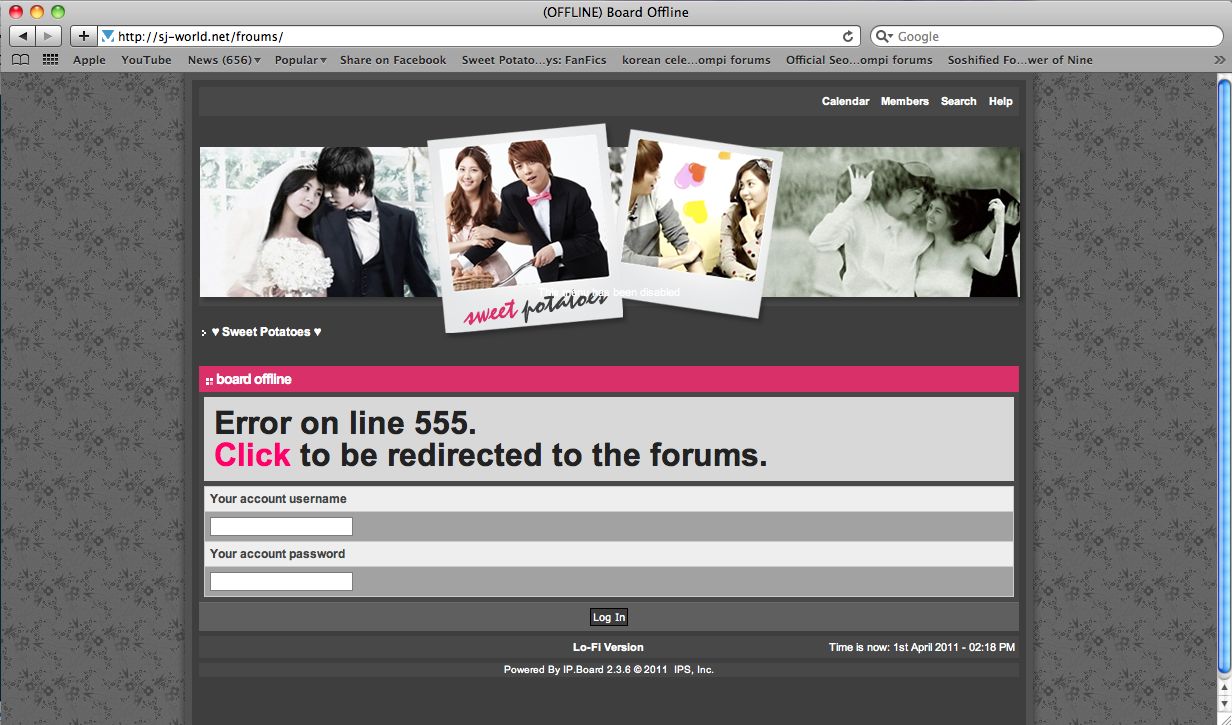Go forward with the Safari forward arrow
1232x725 pixels.
pyautogui.click(x=48, y=36)
